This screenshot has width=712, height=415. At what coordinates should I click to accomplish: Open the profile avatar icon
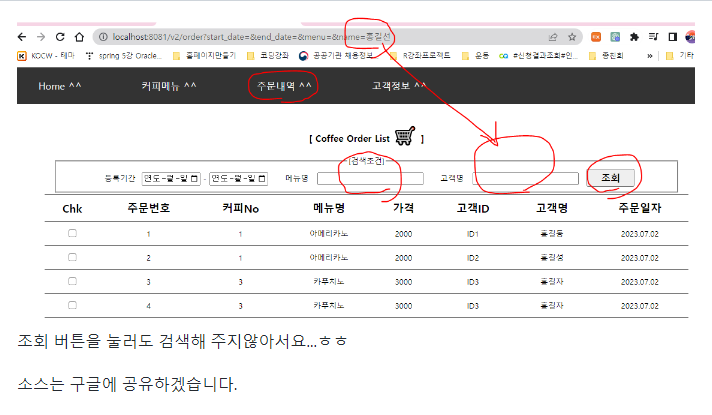pyautogui.click(x=690, y=37)
